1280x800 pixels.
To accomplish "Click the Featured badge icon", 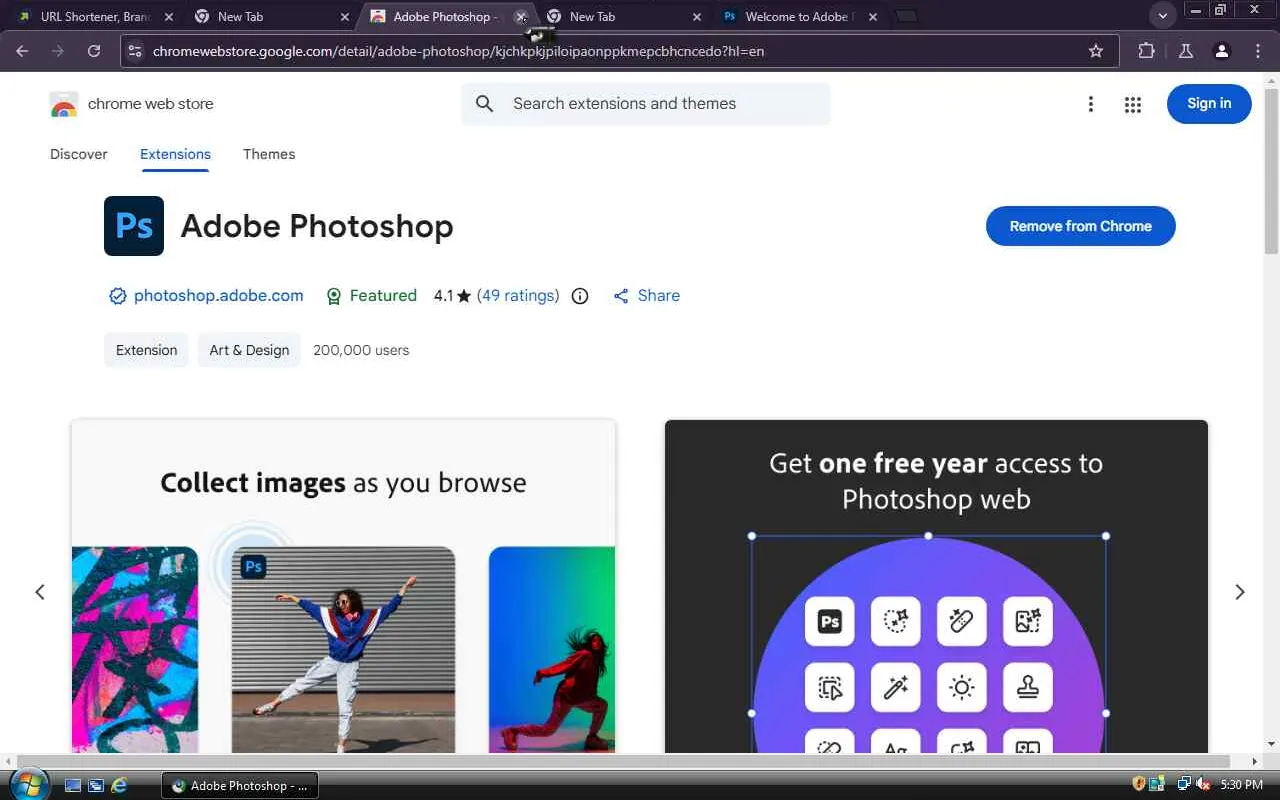I will coord(335,296).
